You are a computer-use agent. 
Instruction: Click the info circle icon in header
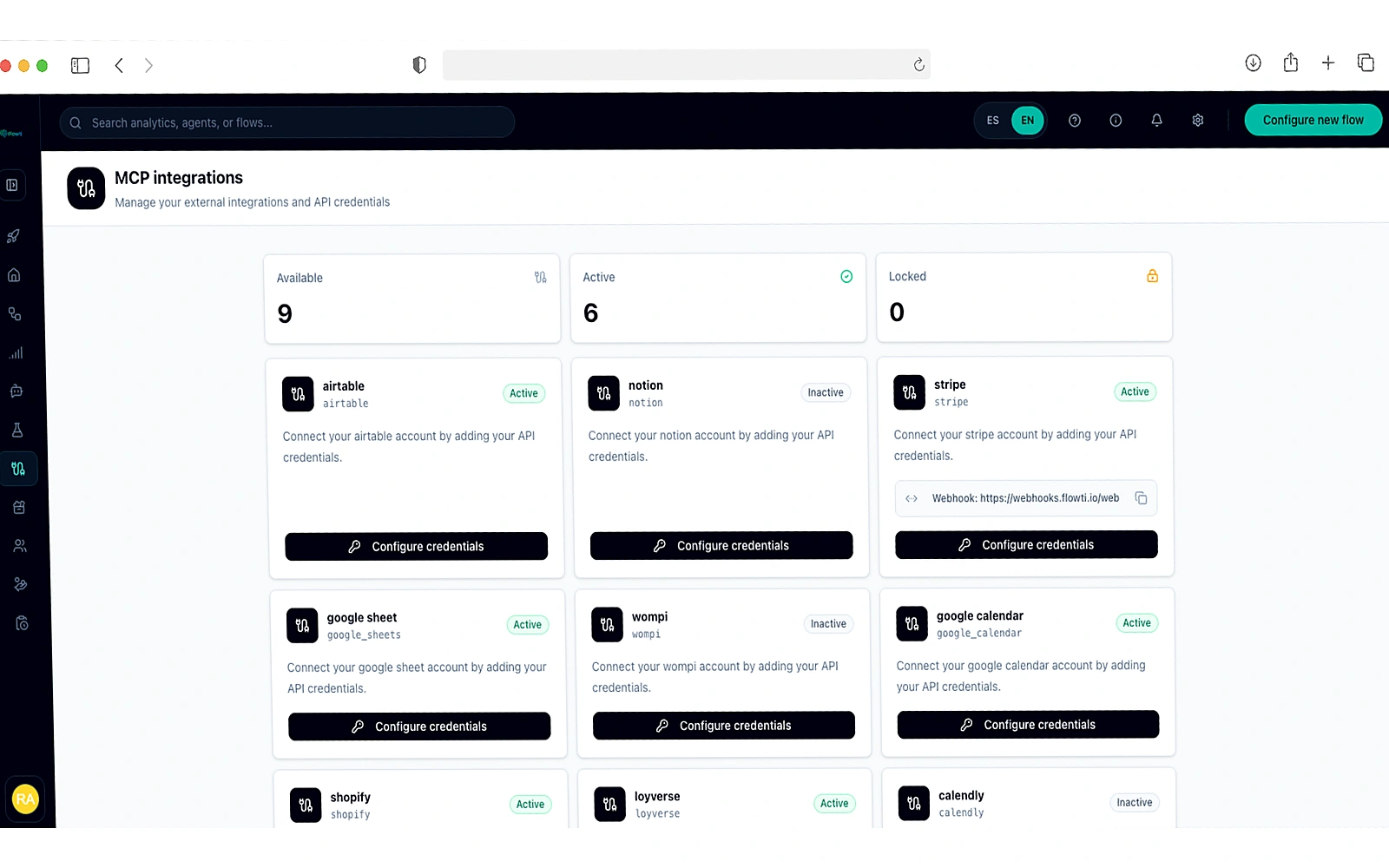coord(1116,121)
